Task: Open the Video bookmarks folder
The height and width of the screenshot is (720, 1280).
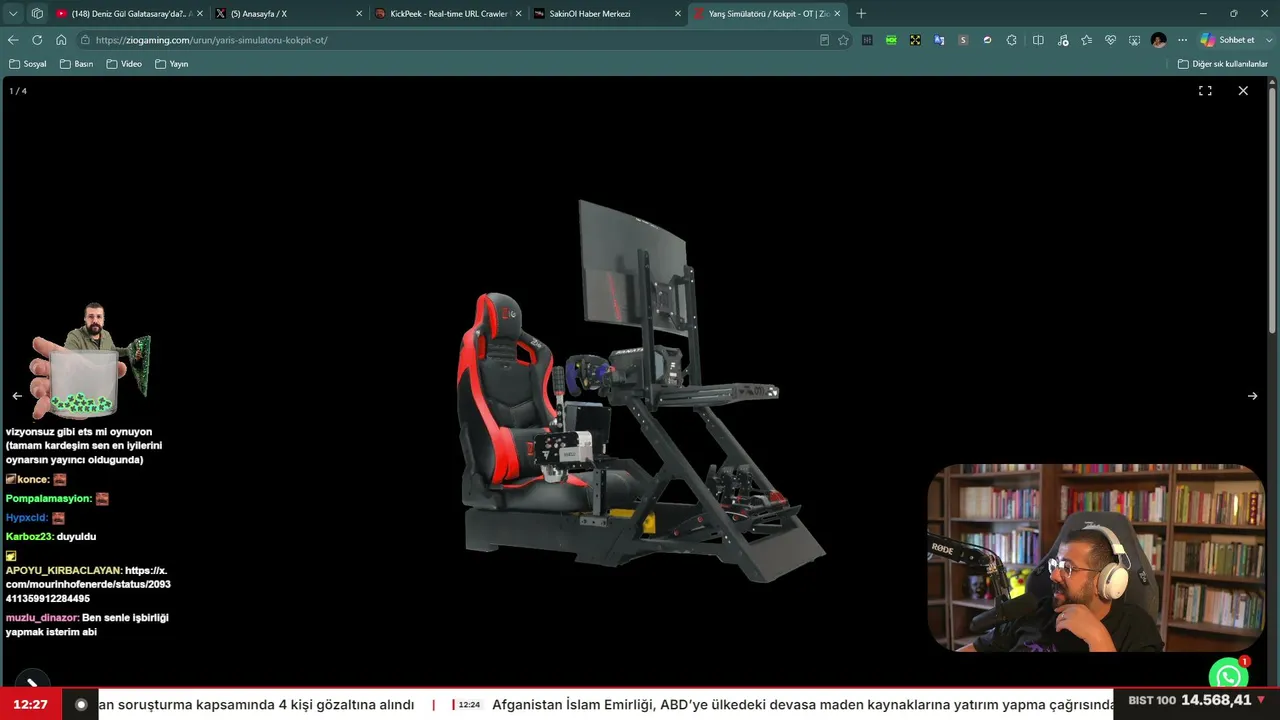Action: pyautogui.click(x=124, y=64)
